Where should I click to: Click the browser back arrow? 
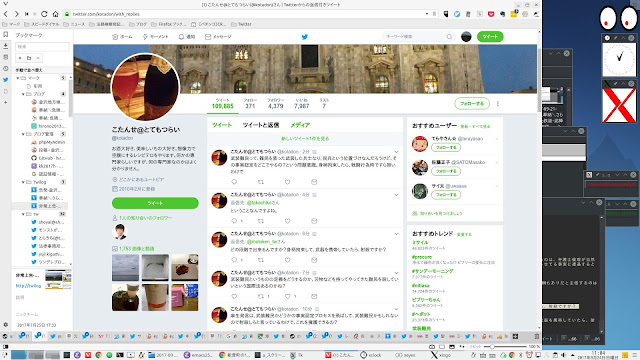(x=6, y=14)
